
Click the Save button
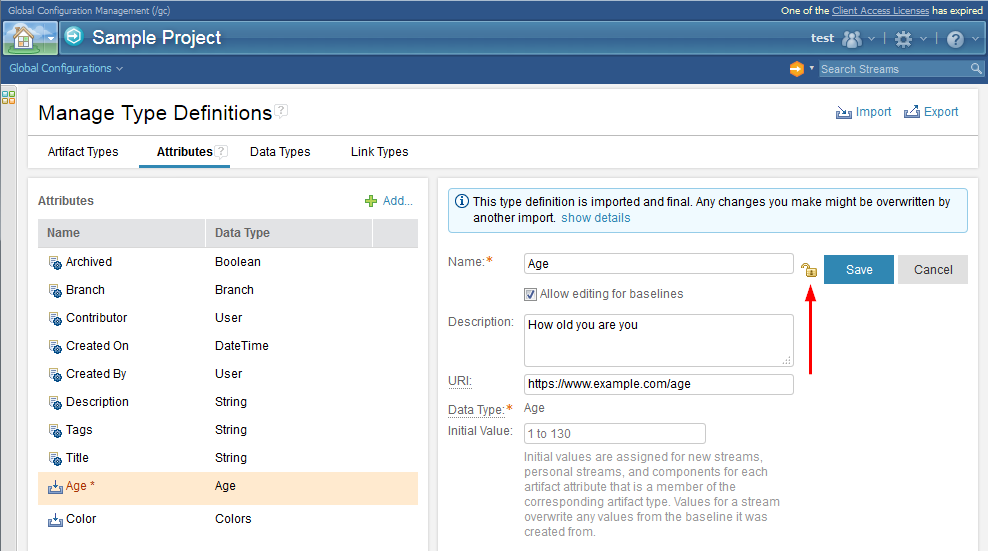pyautogui.click(x=858, y=269)
